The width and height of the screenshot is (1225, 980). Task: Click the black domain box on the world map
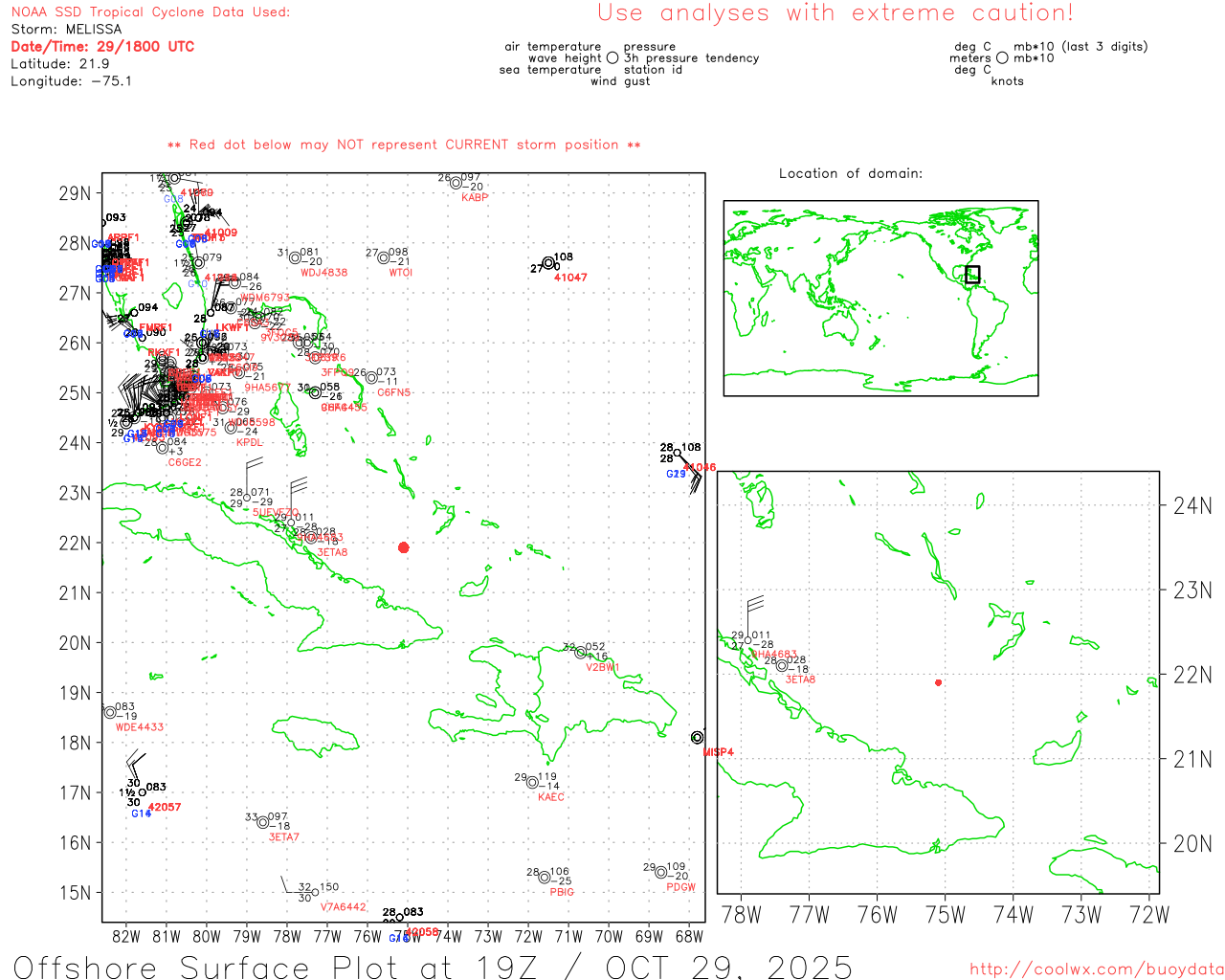[x=972, y=275]
